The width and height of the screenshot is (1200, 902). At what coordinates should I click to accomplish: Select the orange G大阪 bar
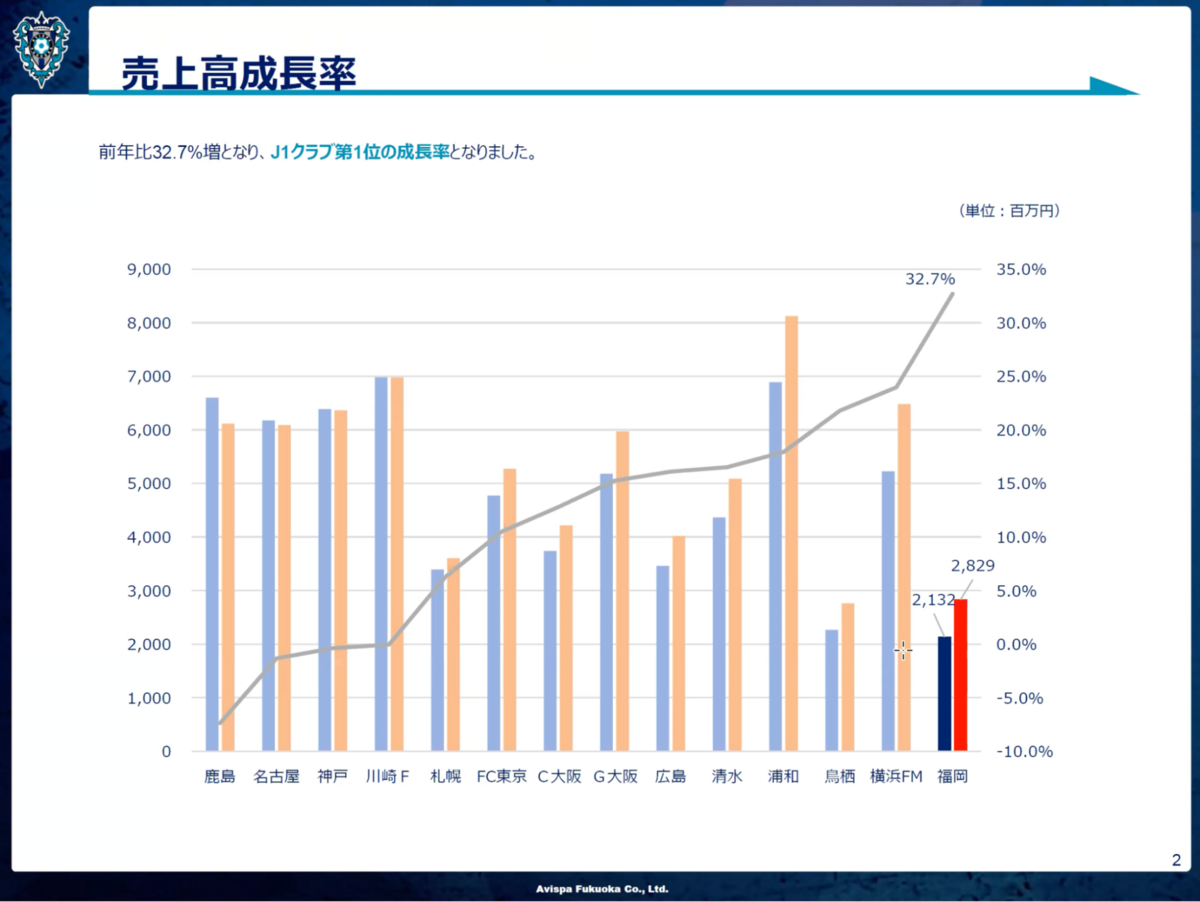click(622, 591)
